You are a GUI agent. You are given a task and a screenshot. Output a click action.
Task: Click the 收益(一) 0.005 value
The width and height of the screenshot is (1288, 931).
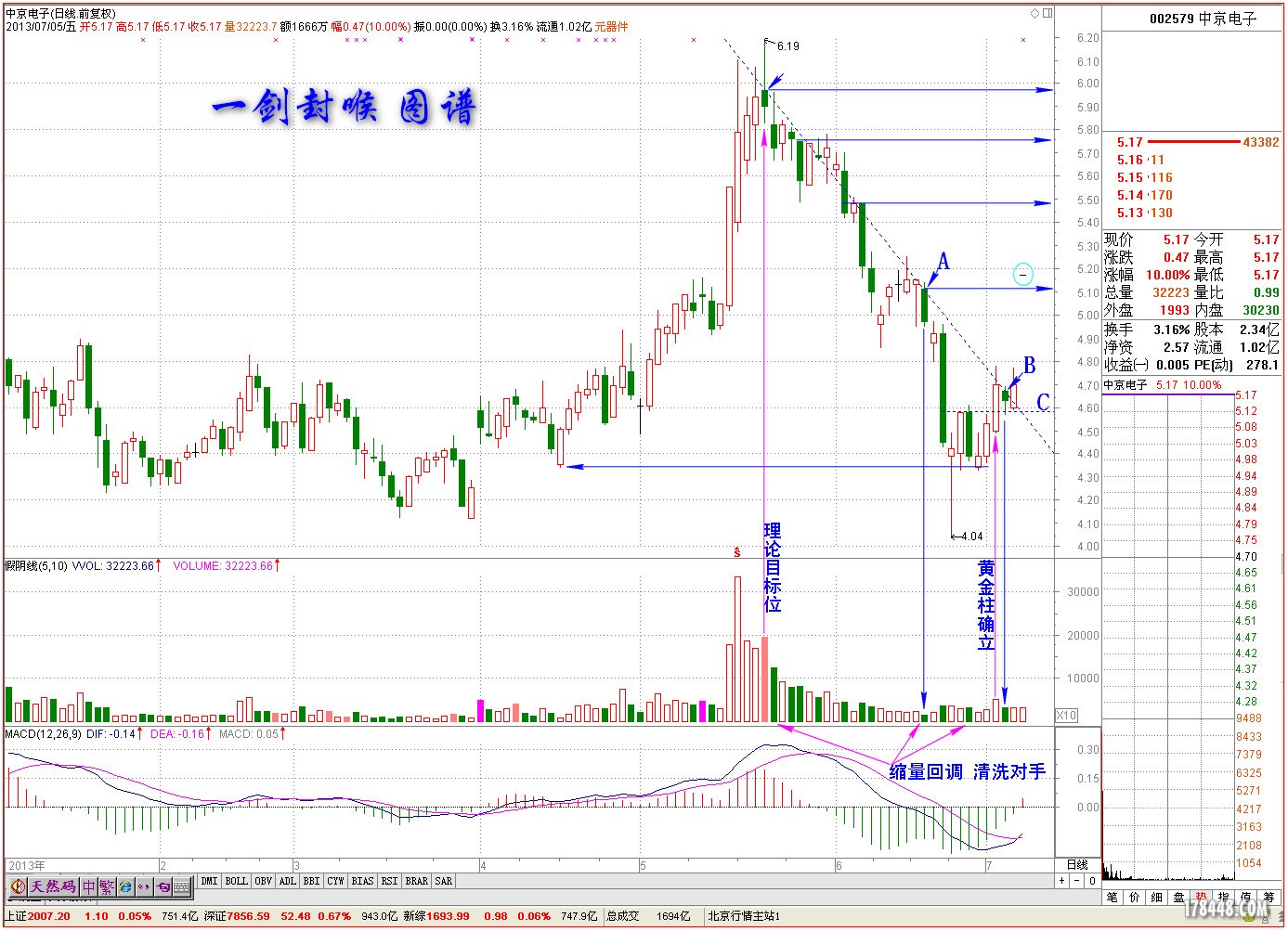pos(1173,365)
